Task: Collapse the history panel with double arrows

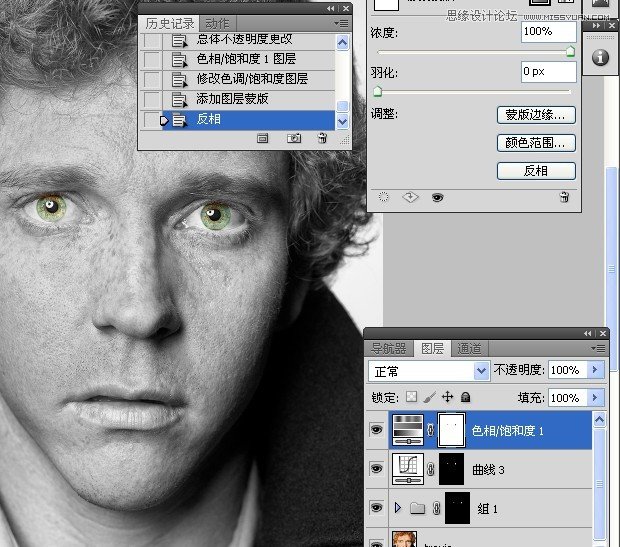Action: point(331,8)
